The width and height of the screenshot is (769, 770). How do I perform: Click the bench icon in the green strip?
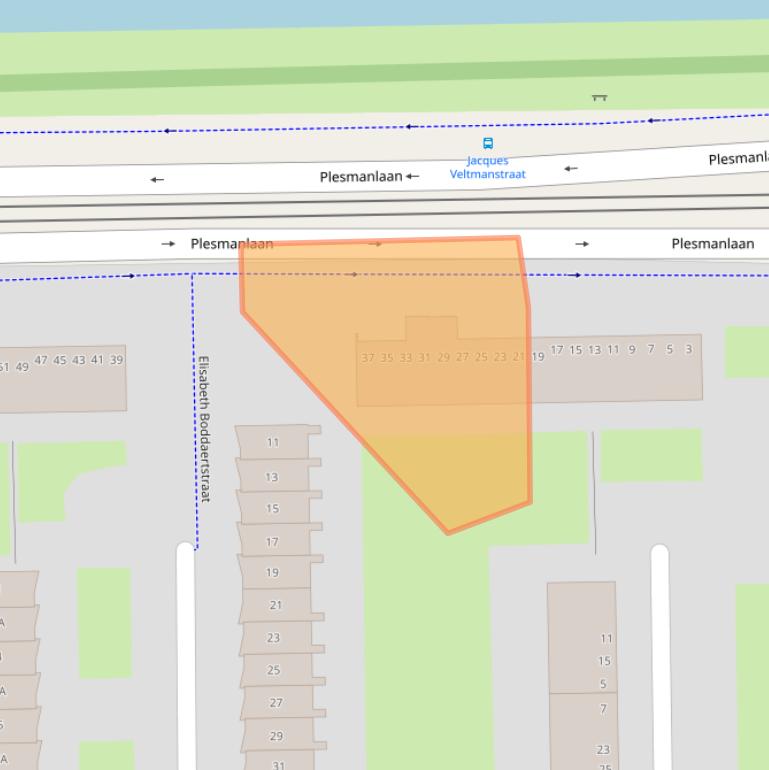pyautogui.click(x=599, y=97)
